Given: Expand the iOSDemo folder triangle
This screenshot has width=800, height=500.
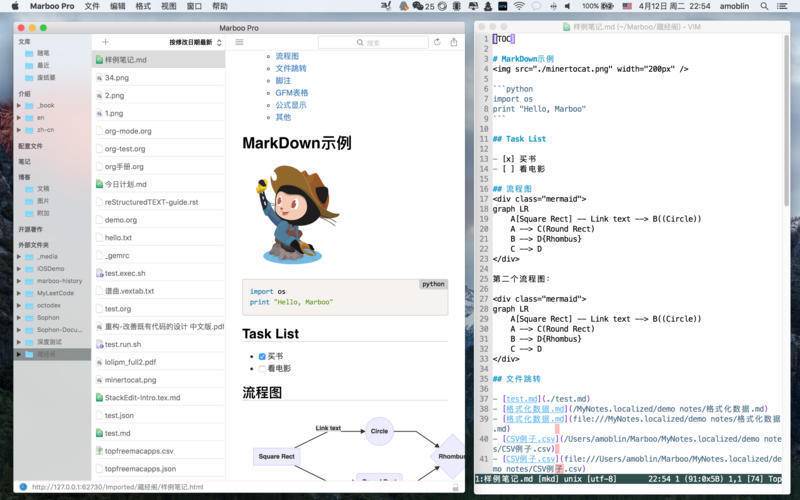Looking at the screenshot, I should [19, 268].
